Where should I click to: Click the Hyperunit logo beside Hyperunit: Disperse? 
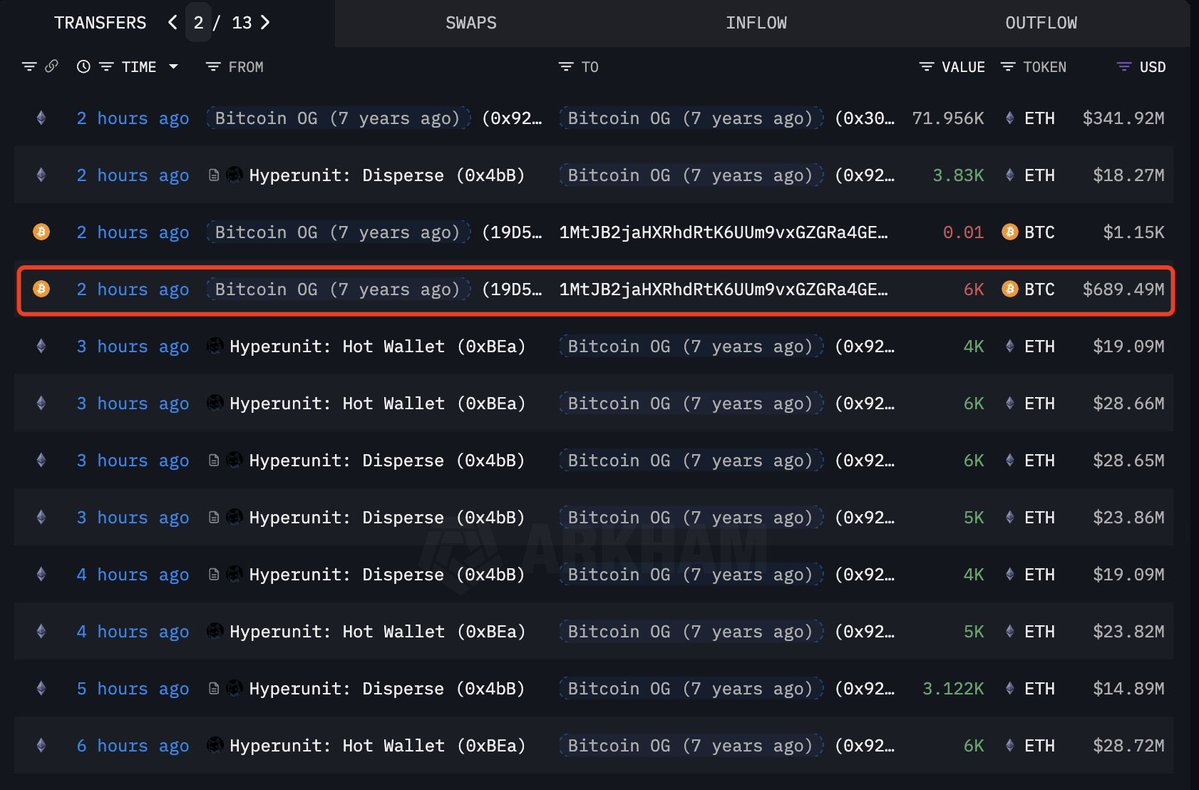point(234,175)
